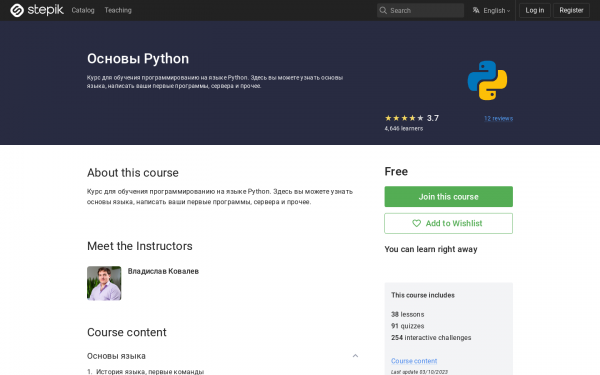Open the Course content sidebar link

click(x=414, y=361)
